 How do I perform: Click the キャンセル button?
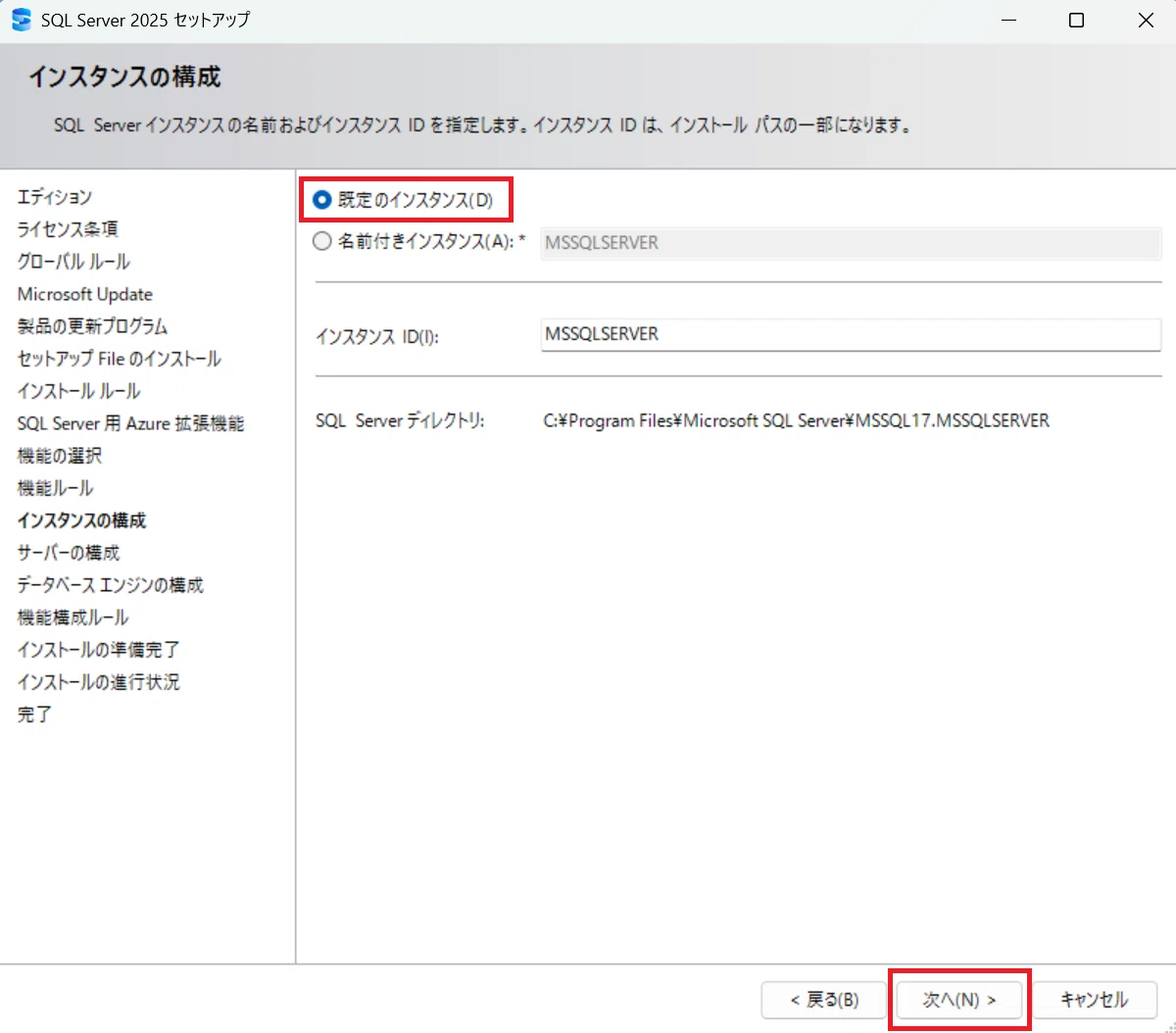point(1095,1000)
